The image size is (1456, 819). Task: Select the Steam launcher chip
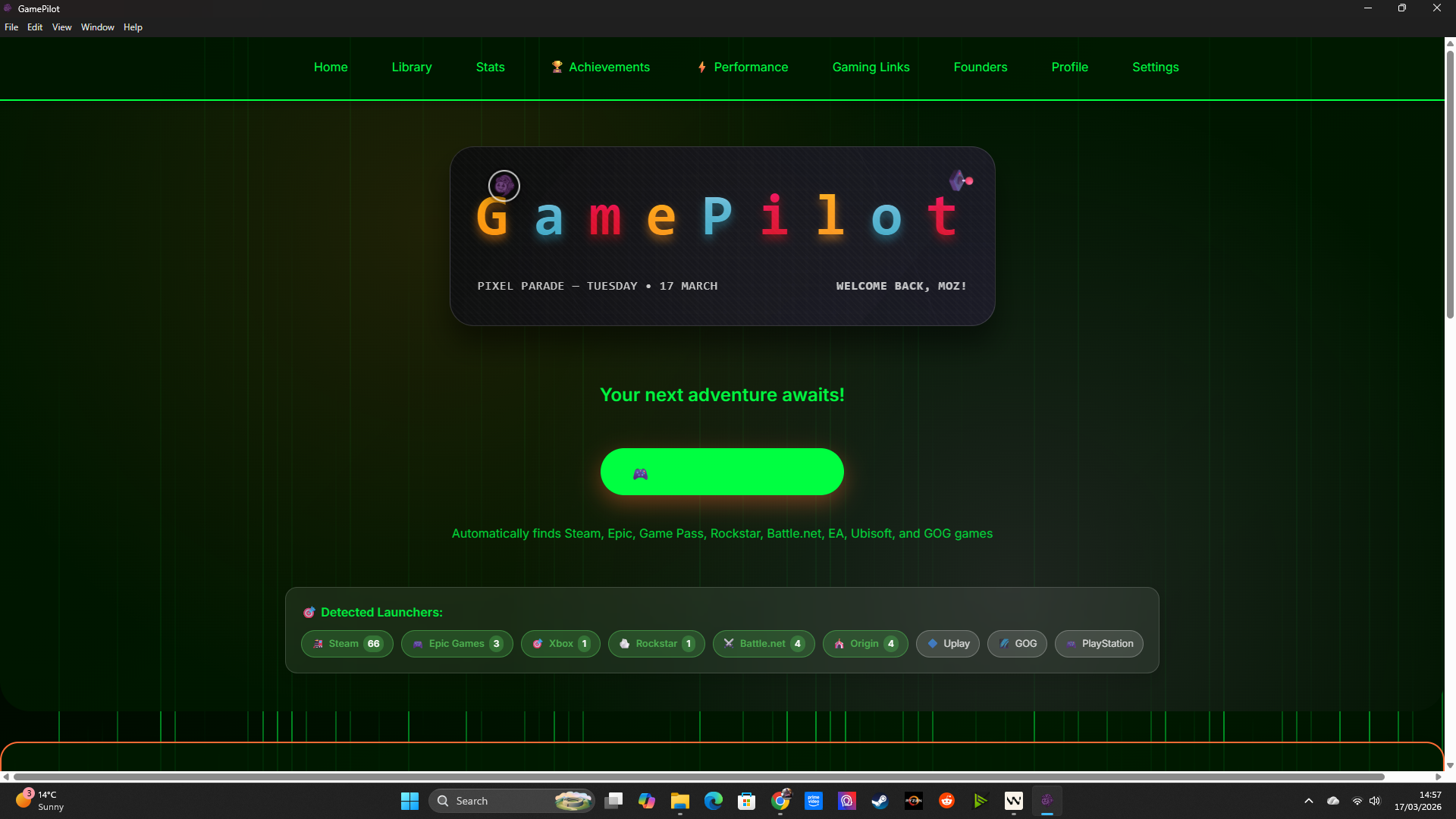(347, 644)
